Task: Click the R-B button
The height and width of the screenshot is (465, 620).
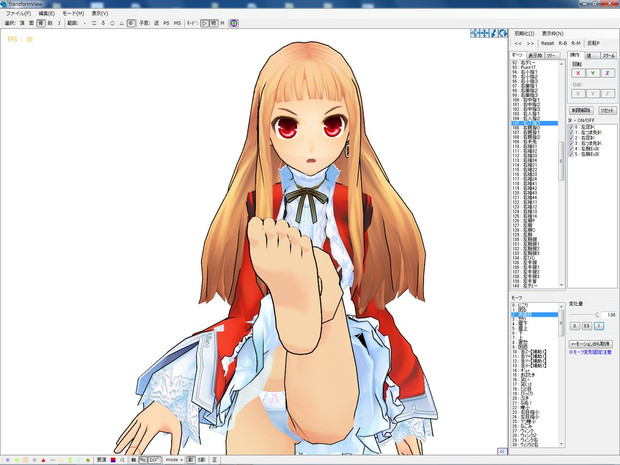Action: coord(562,43)
